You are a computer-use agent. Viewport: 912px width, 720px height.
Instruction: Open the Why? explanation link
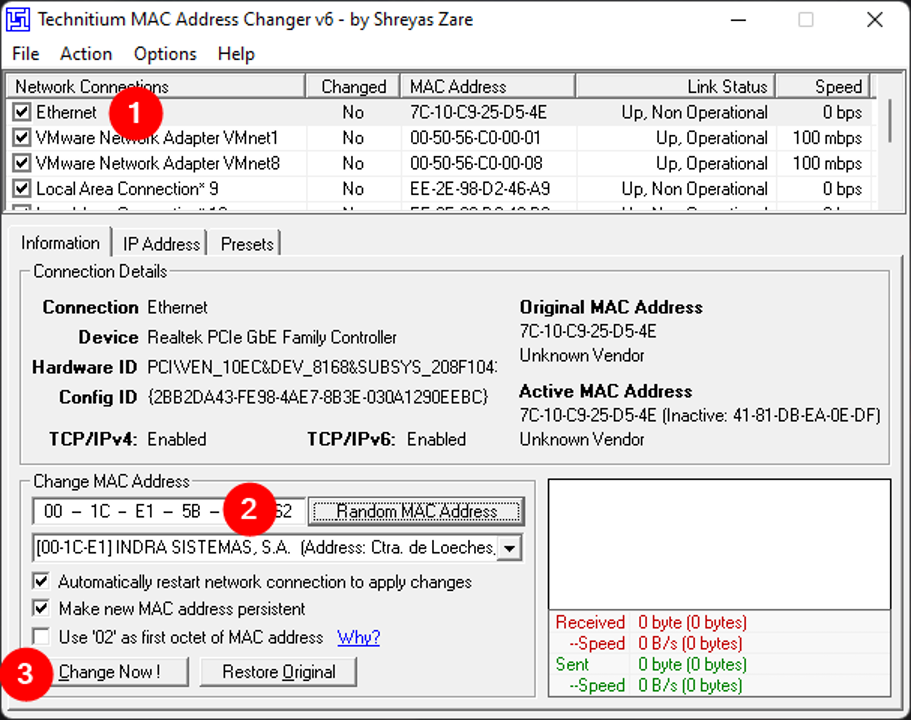click(358, 636)
